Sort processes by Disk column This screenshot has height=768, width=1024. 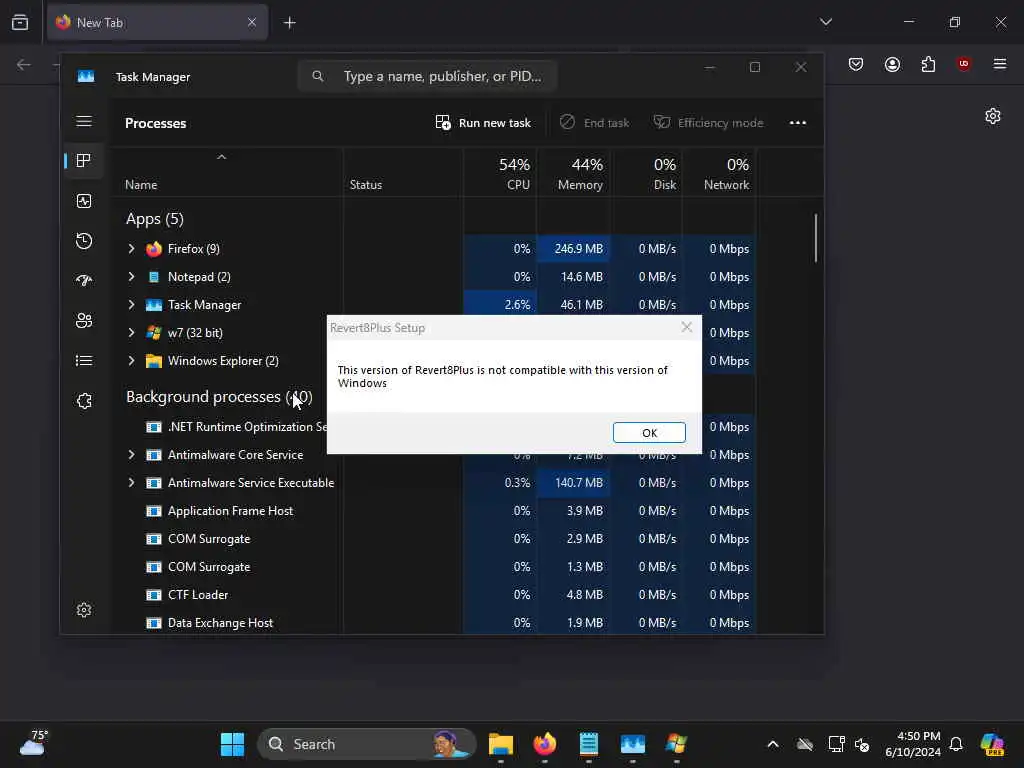tap(647, 173)
